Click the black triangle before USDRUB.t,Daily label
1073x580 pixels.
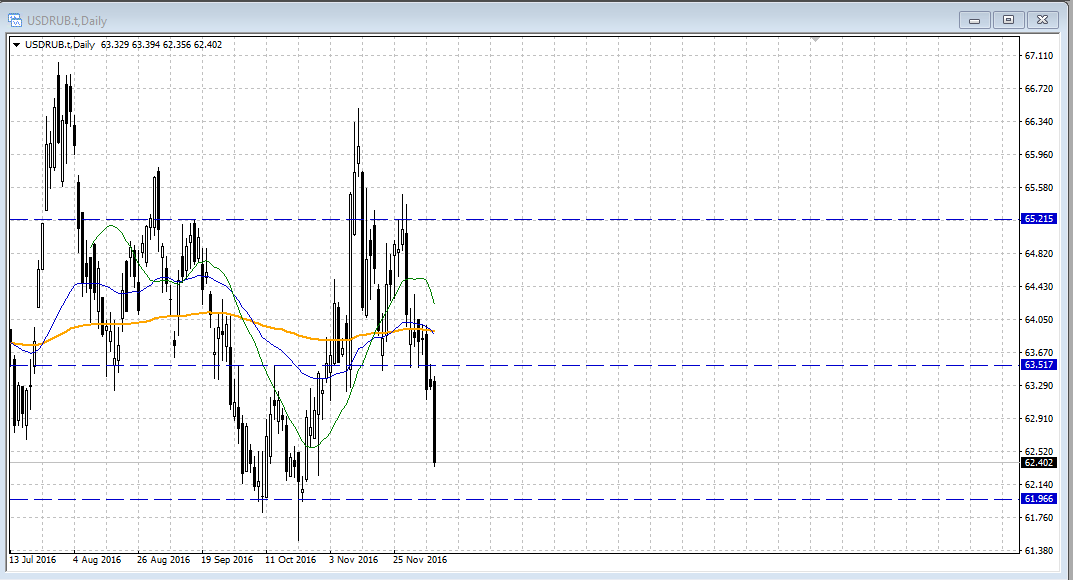point(16,45)
